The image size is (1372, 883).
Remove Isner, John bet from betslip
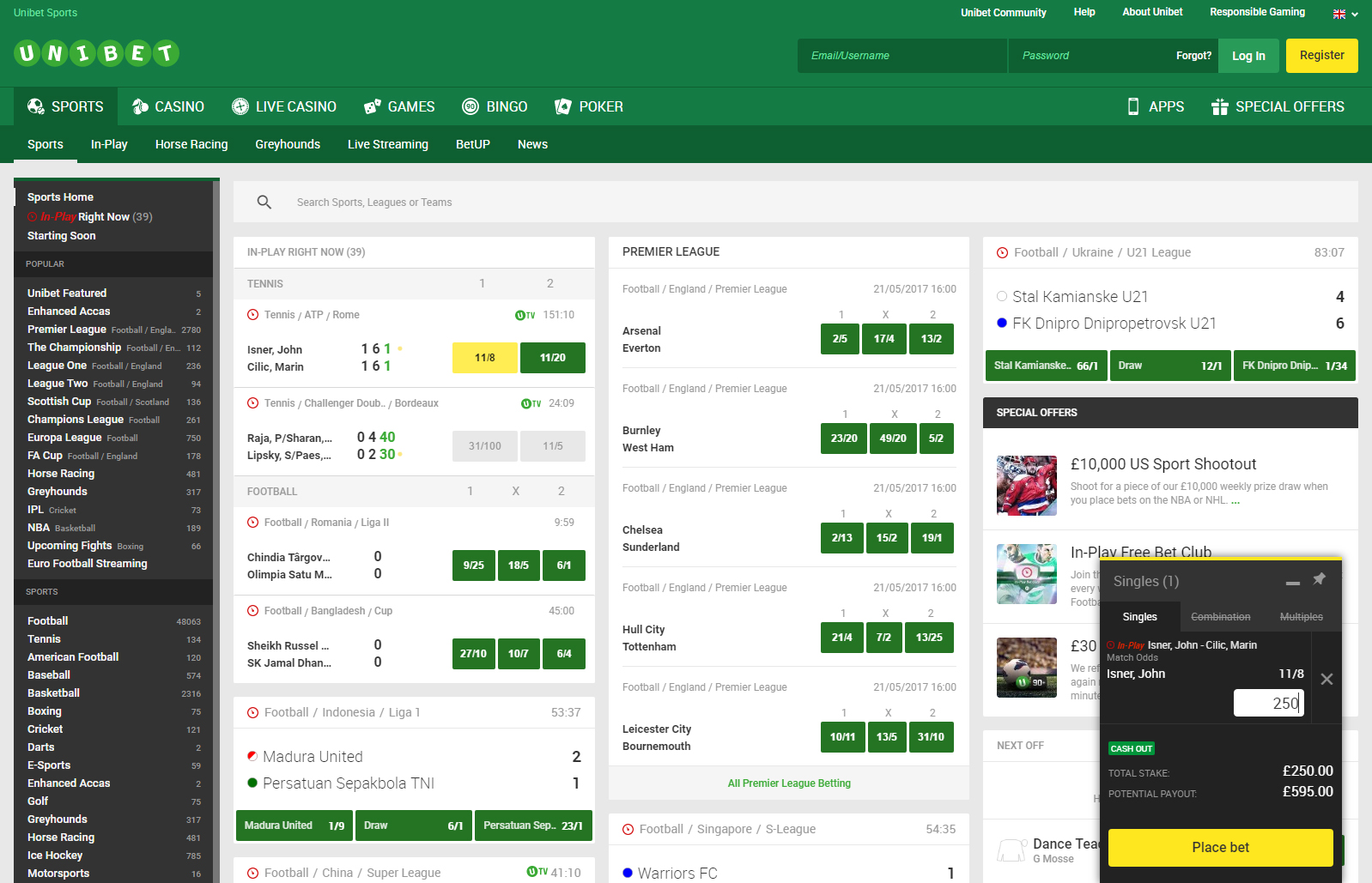(x=1326, y=680)
